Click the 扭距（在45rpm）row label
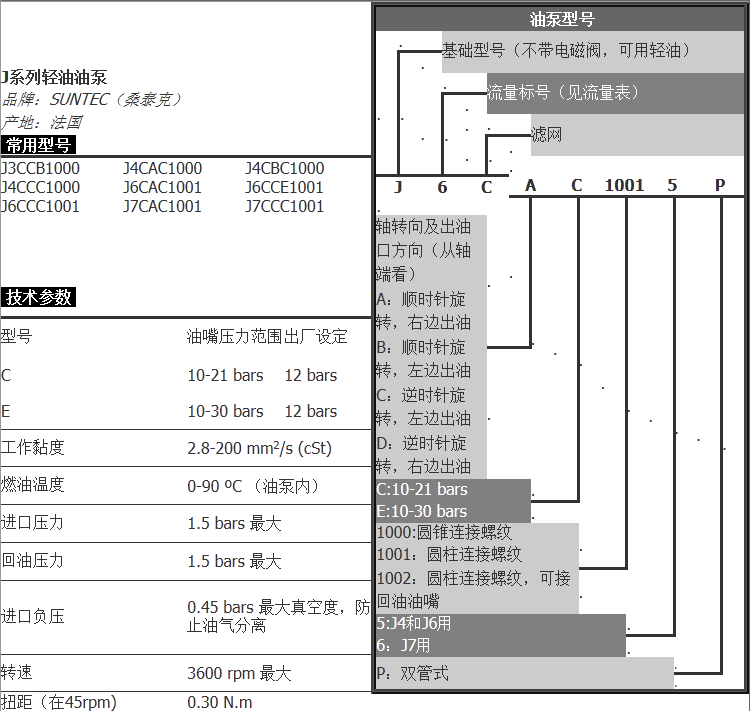 point(58,702)
